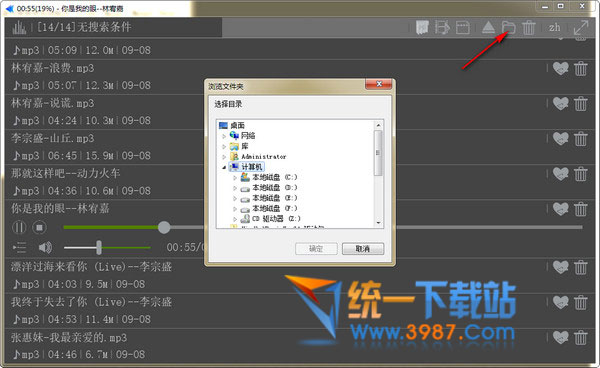600x368 pixels.
Task: Favorite the song 林宥嘉-浪费.mp3 with its heart
Action: (561, 68)
